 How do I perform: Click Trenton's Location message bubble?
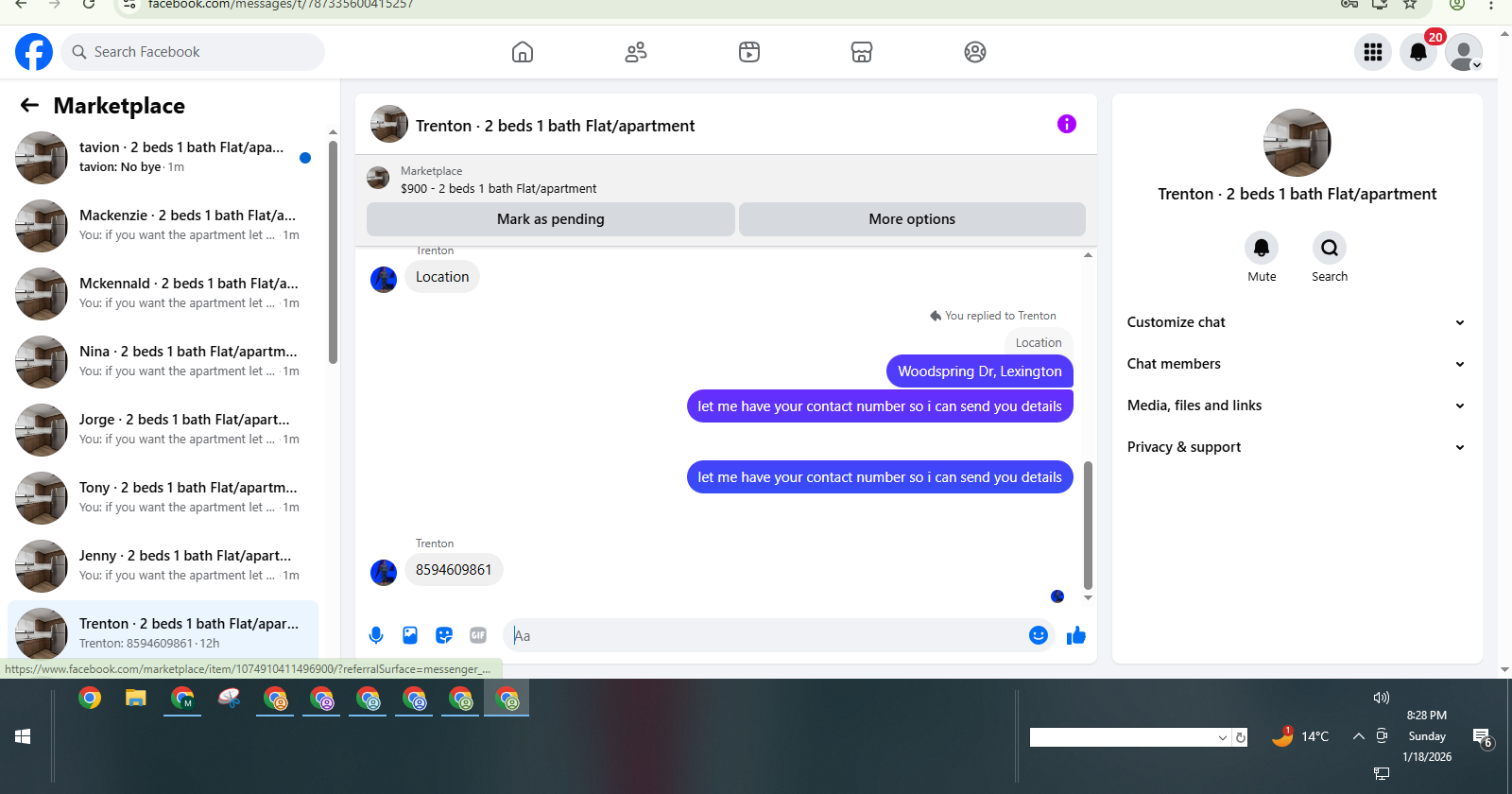tap(442, 277)
